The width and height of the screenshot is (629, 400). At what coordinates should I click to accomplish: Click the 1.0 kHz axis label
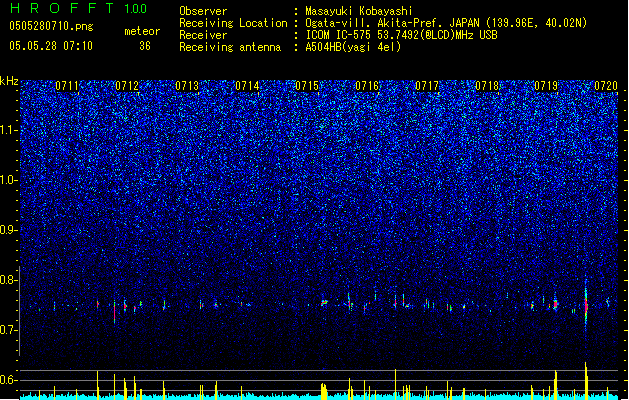[x=8, y=180]
